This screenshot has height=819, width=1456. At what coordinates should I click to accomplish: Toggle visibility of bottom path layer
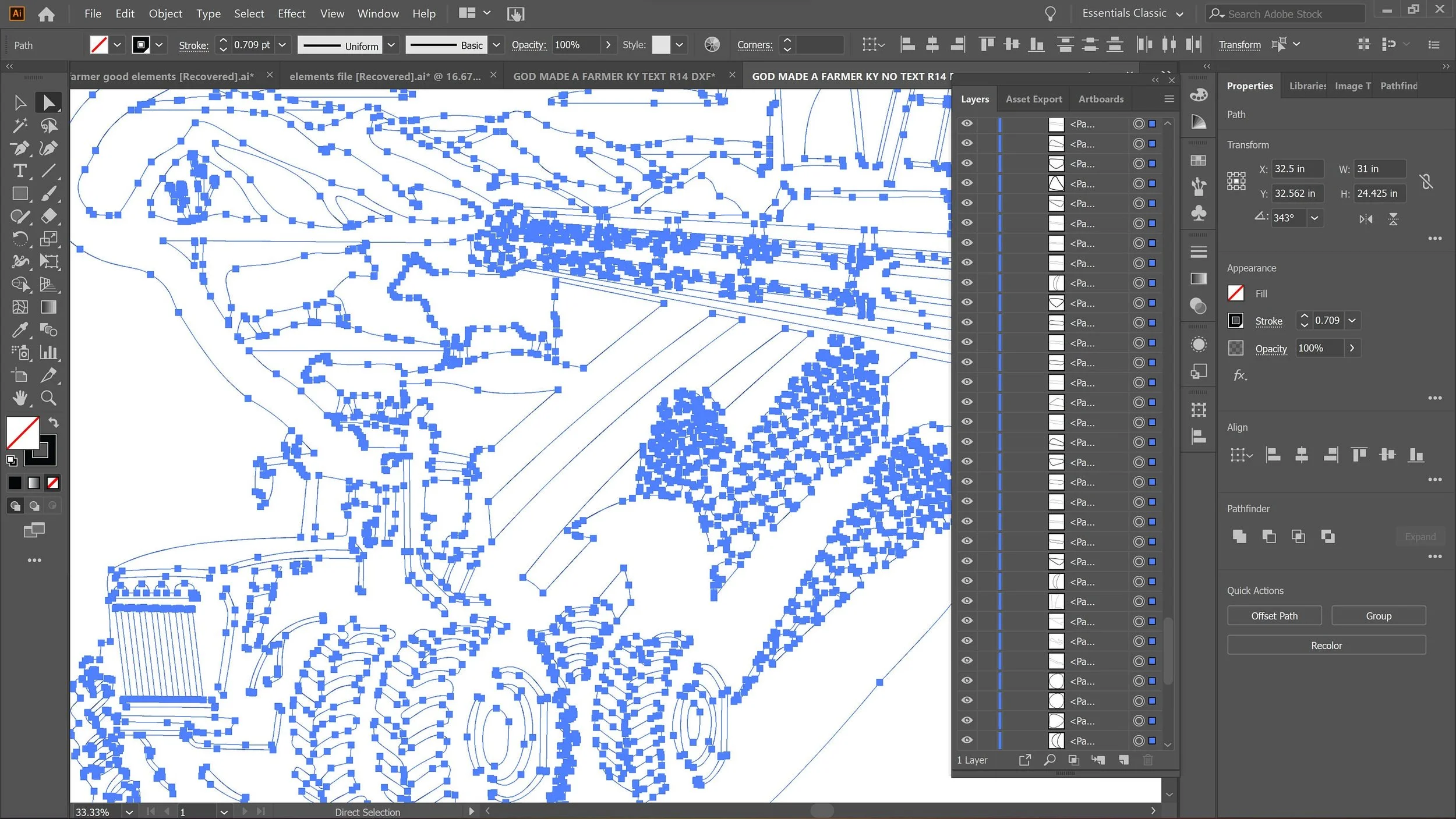click(967, 740)
